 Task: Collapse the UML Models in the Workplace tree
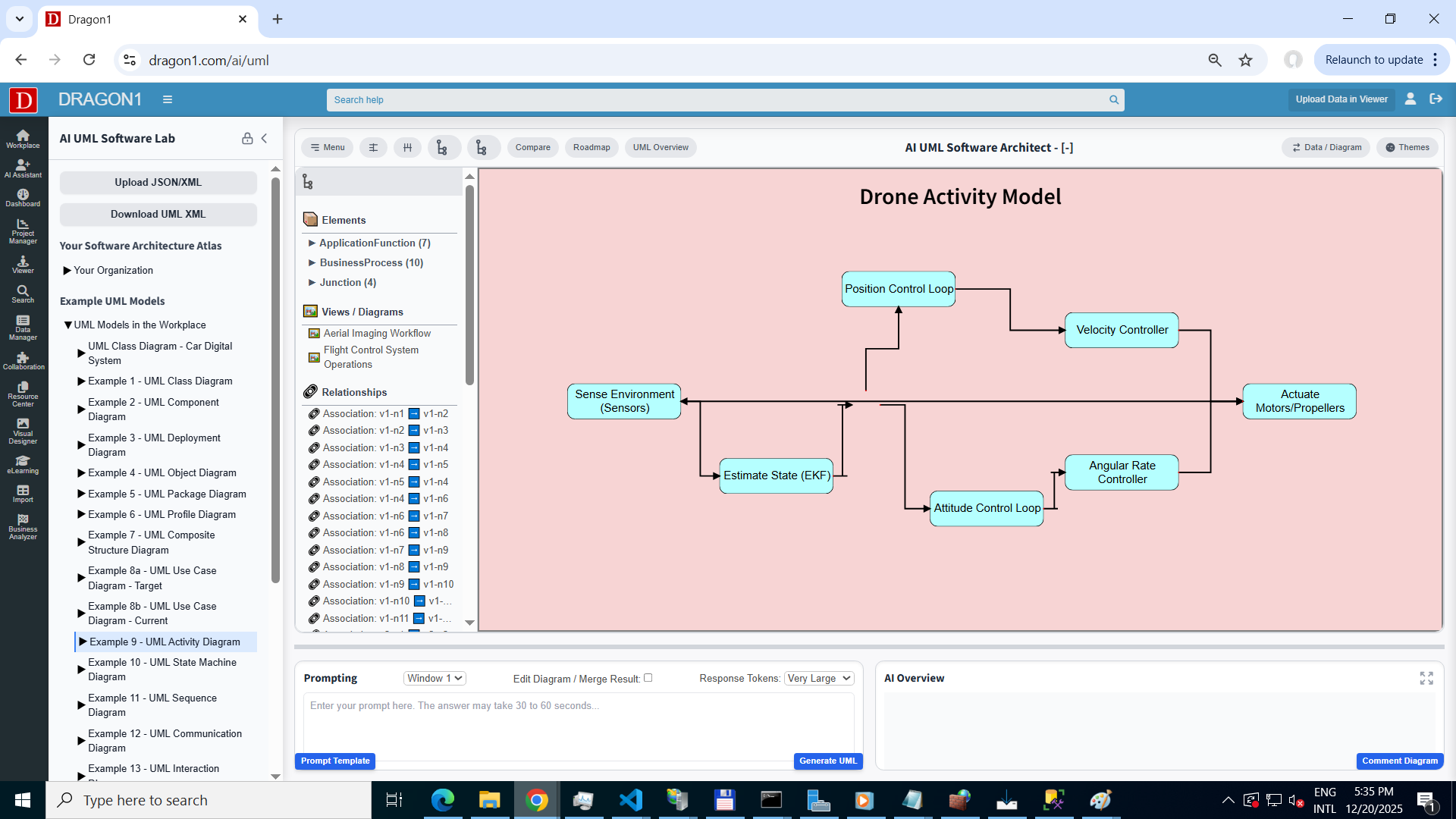click(68, 325)
